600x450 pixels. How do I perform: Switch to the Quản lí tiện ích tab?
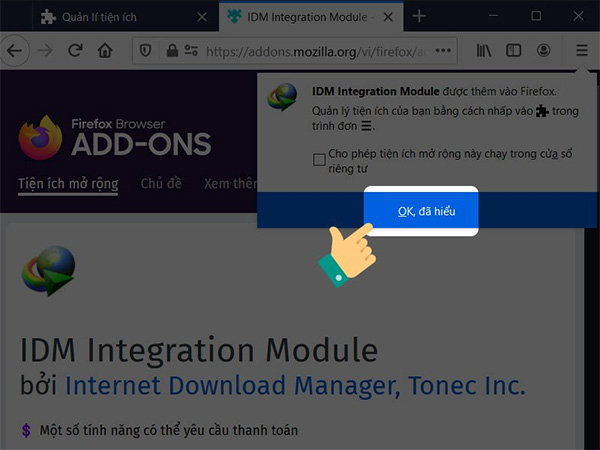click(126, 17)
